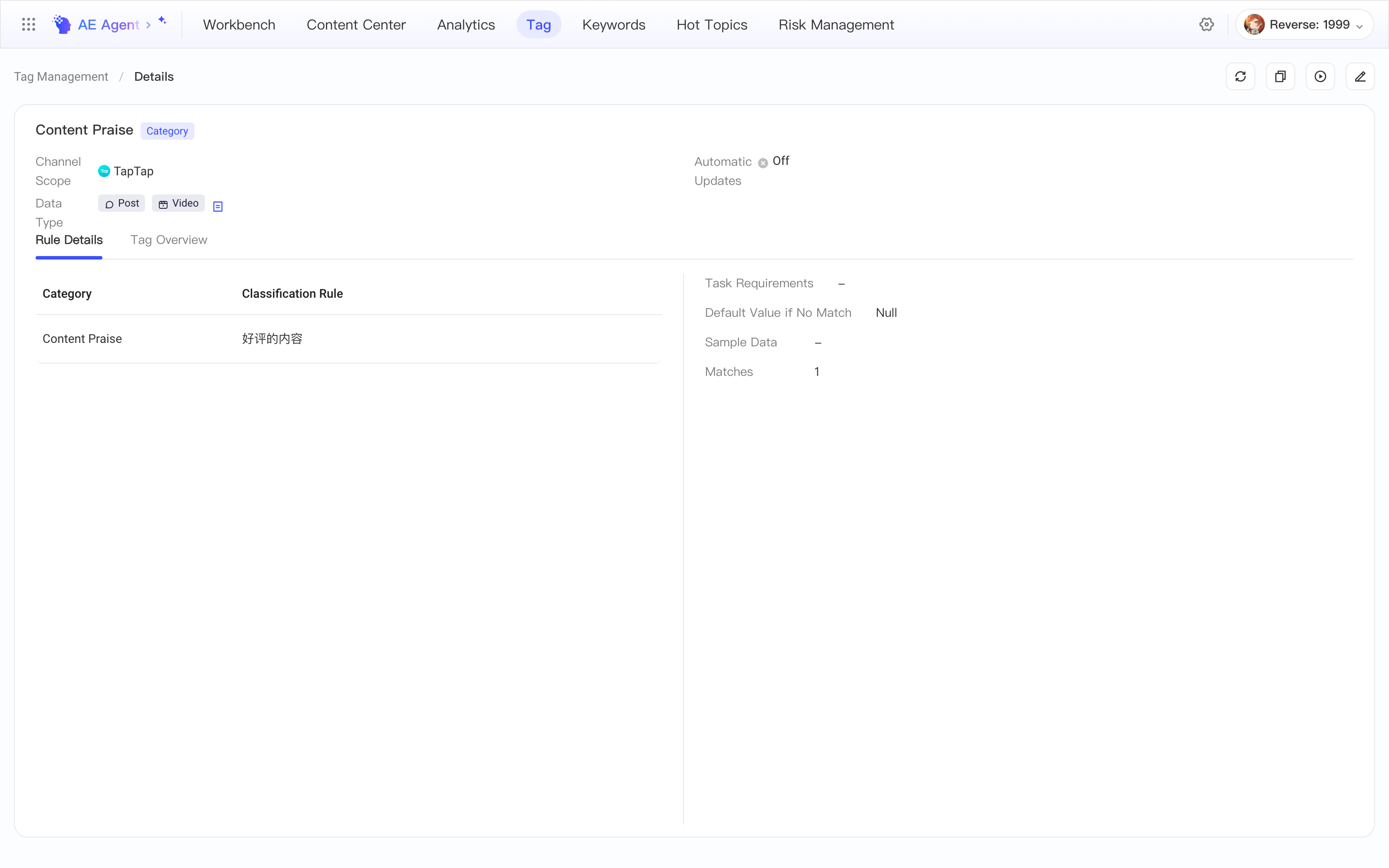The image size is (1389, 868).
Task: Switch to the Tag Overview tab
Action: tap(169, 240)
